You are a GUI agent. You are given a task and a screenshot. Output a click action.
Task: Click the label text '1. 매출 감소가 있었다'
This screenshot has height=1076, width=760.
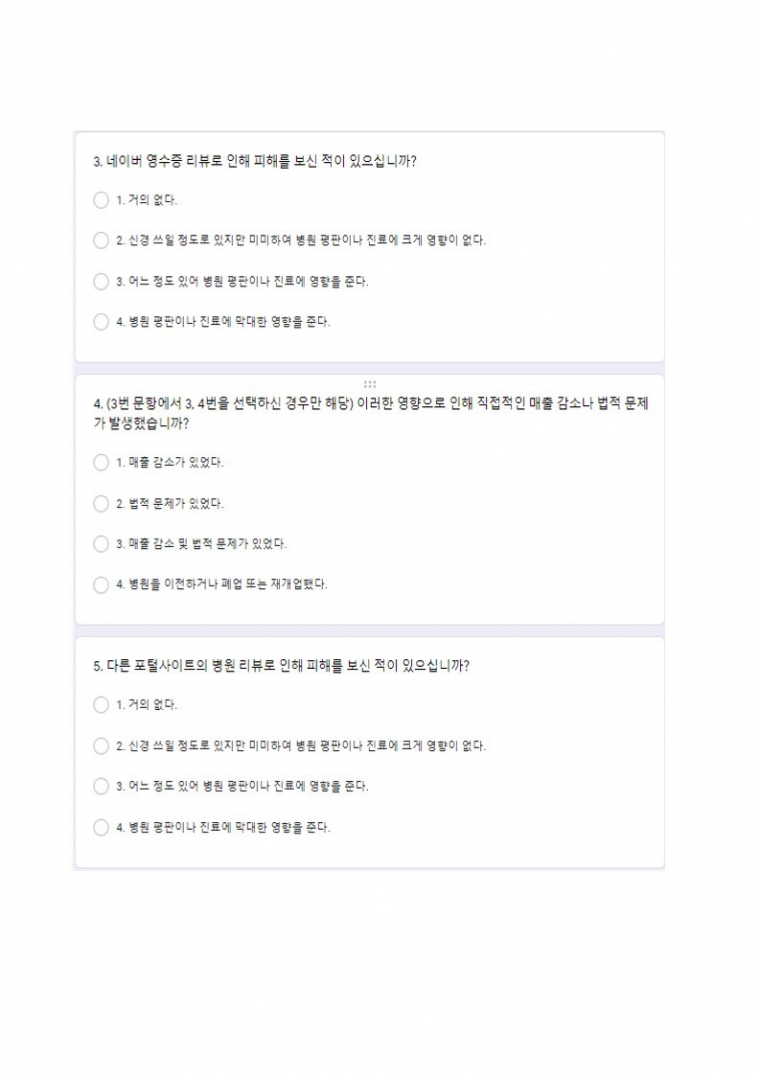coord(169,463)
